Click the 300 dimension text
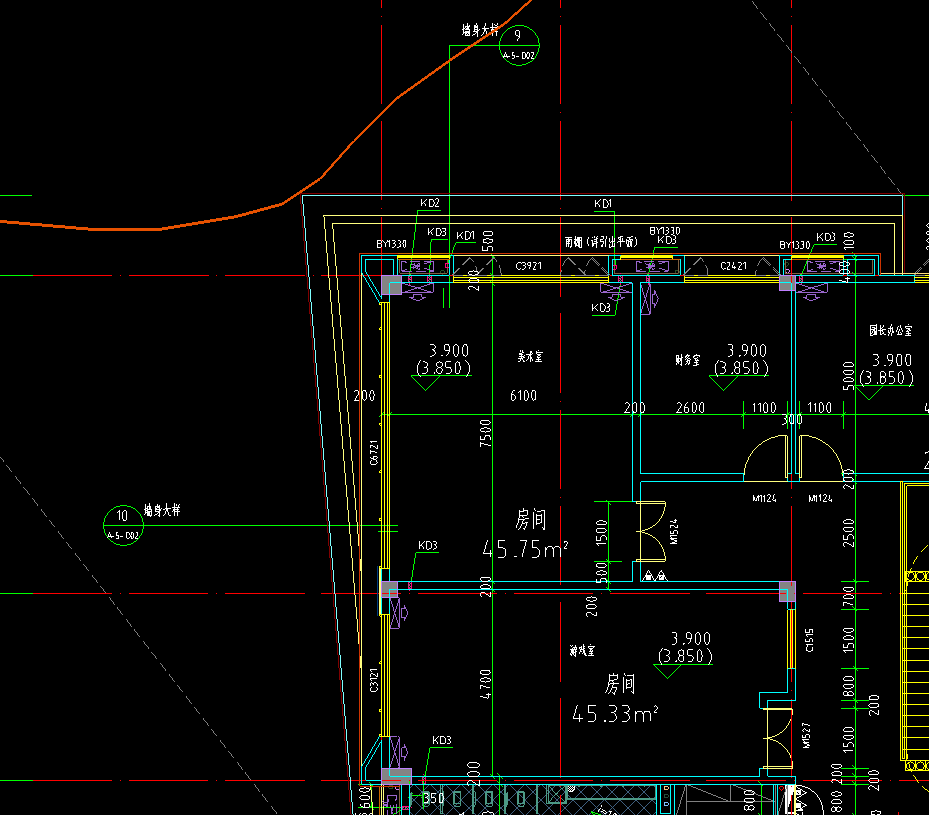Viewport: 929px width, 815px height. point(792,420)
